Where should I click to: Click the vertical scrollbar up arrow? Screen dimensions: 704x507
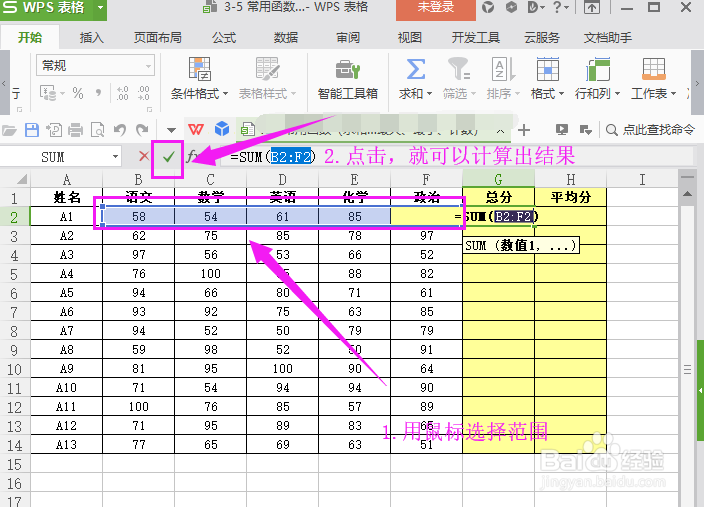[x=687, y=194]
